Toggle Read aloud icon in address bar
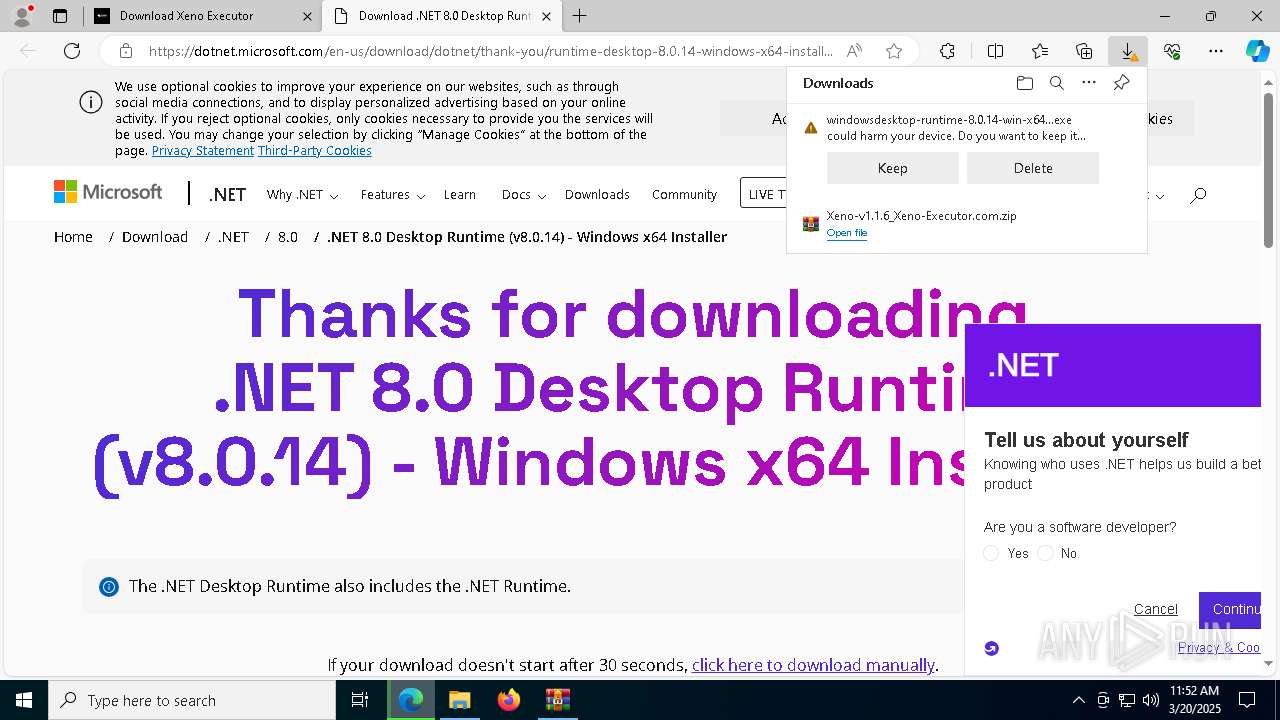 (x=854, y=51)
